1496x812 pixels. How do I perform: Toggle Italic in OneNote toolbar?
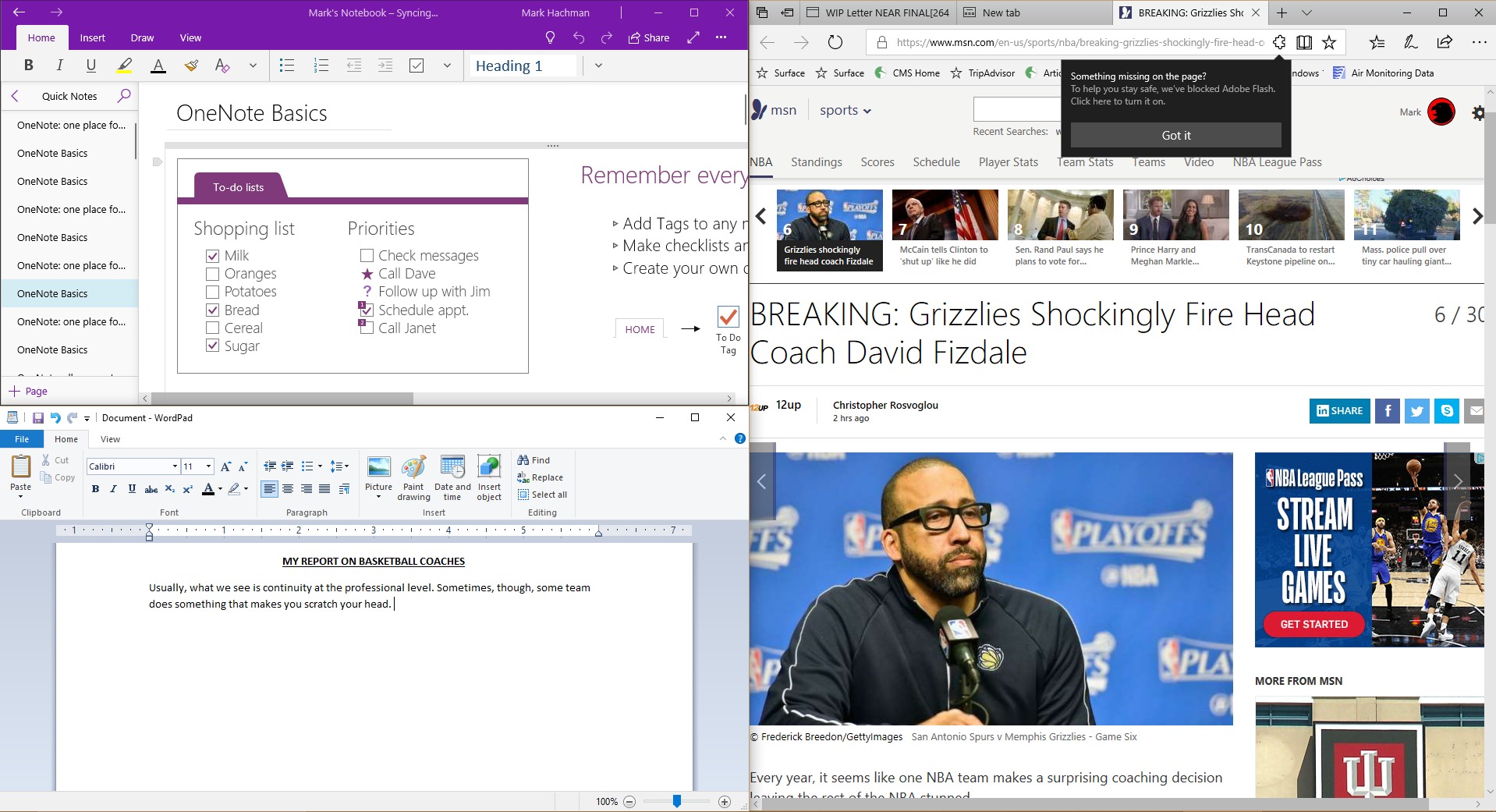59,66
